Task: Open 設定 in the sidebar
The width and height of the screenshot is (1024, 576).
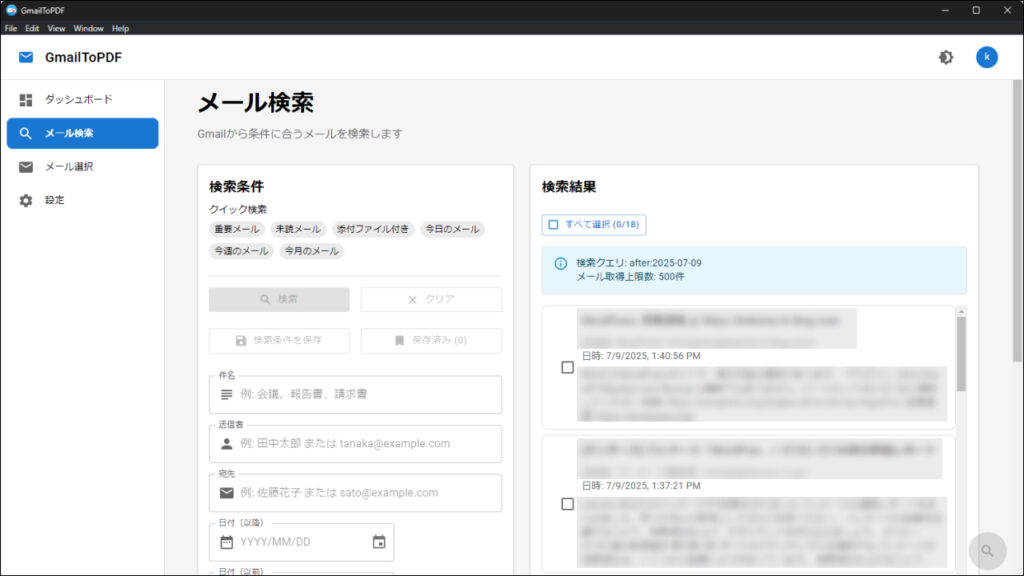Action: tap(83, 200)
